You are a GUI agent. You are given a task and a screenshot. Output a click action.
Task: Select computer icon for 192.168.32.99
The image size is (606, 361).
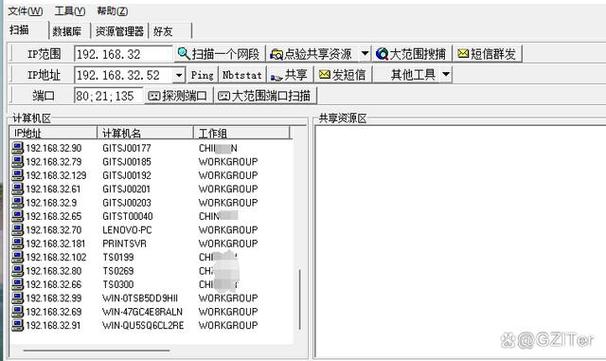click(17, 298)
